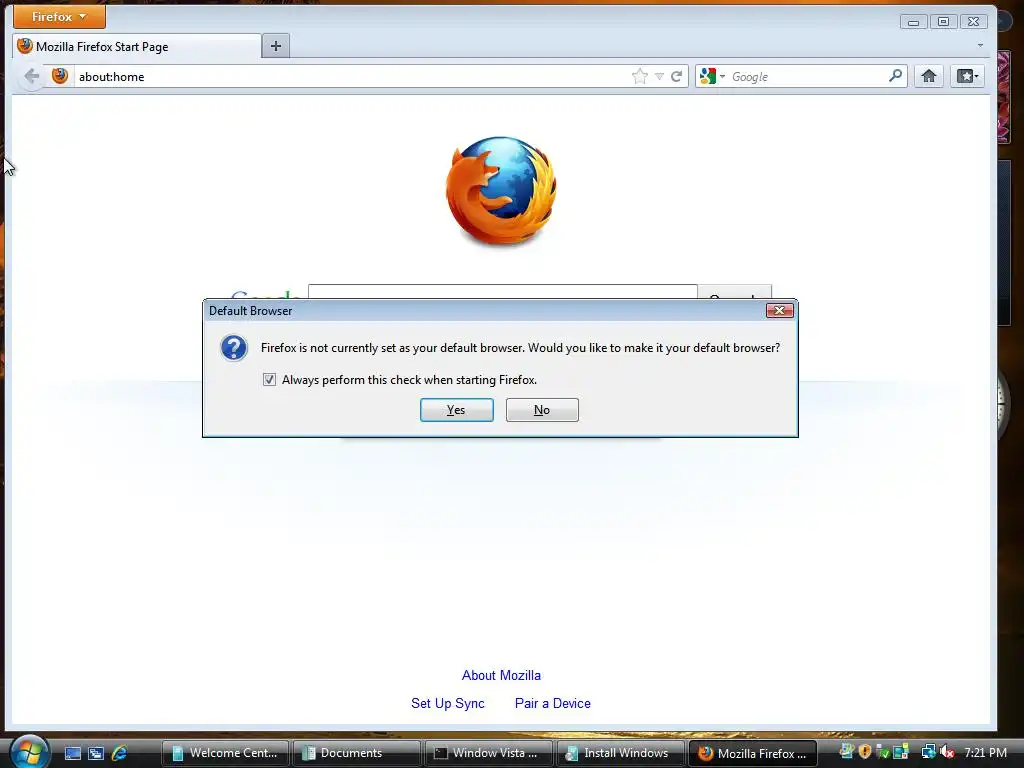Viewport: 1024px width, 768px height.
Task: Click the Google search box in toolbar
Action: point(808,76)
